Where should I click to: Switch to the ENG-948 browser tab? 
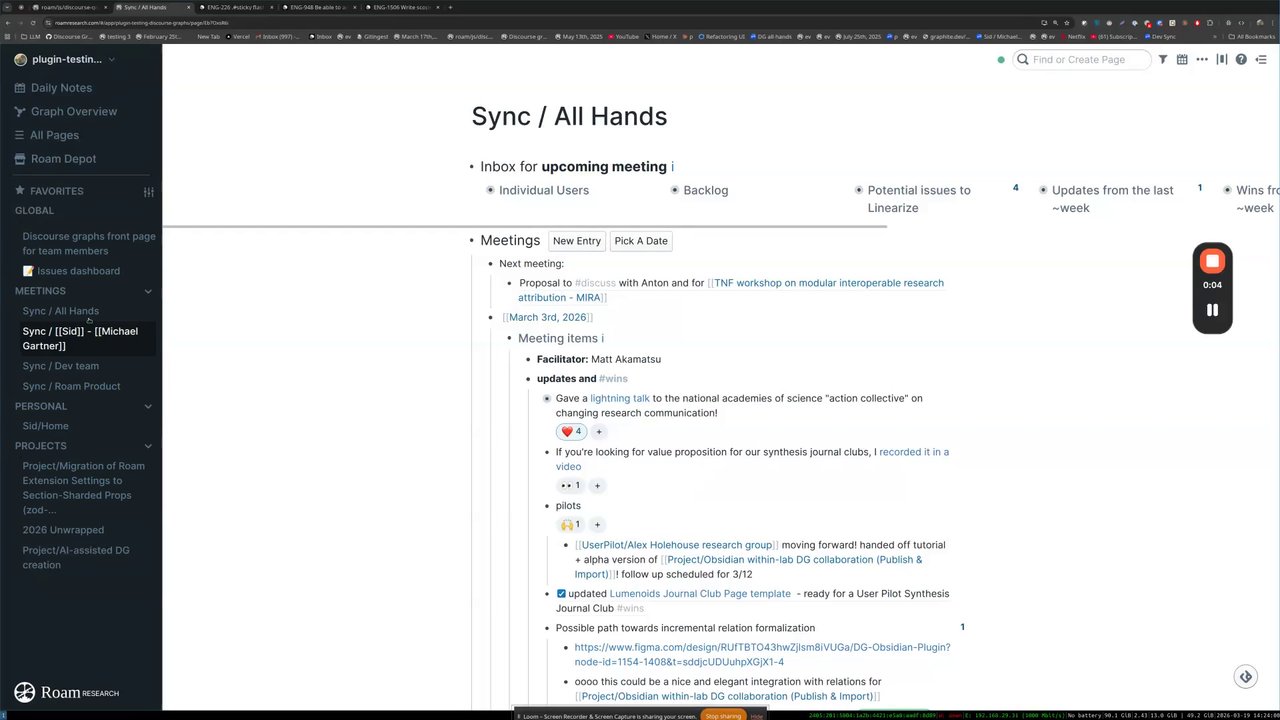coord(318,7)
